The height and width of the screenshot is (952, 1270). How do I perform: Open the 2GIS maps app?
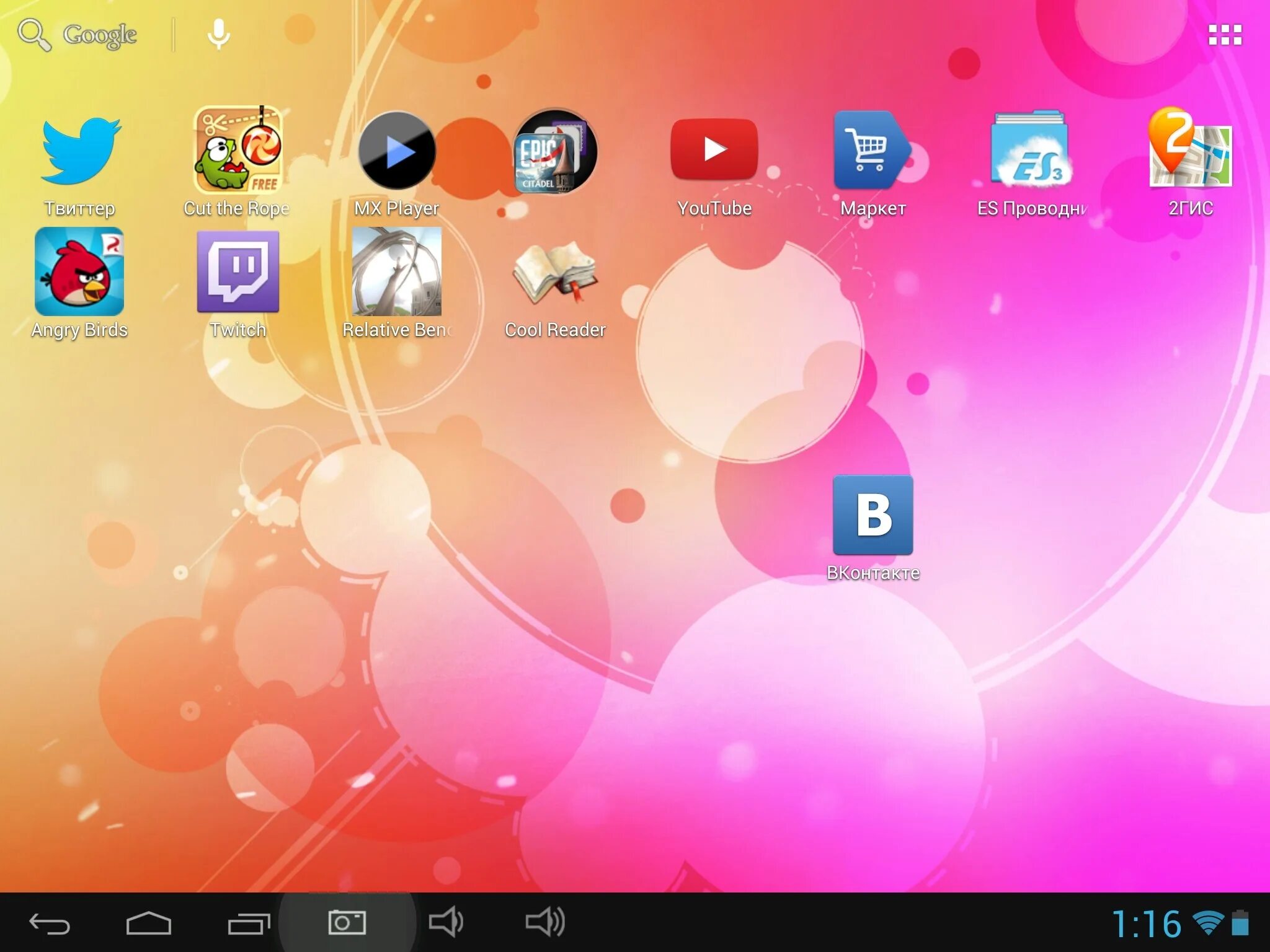coord(1189,149)
